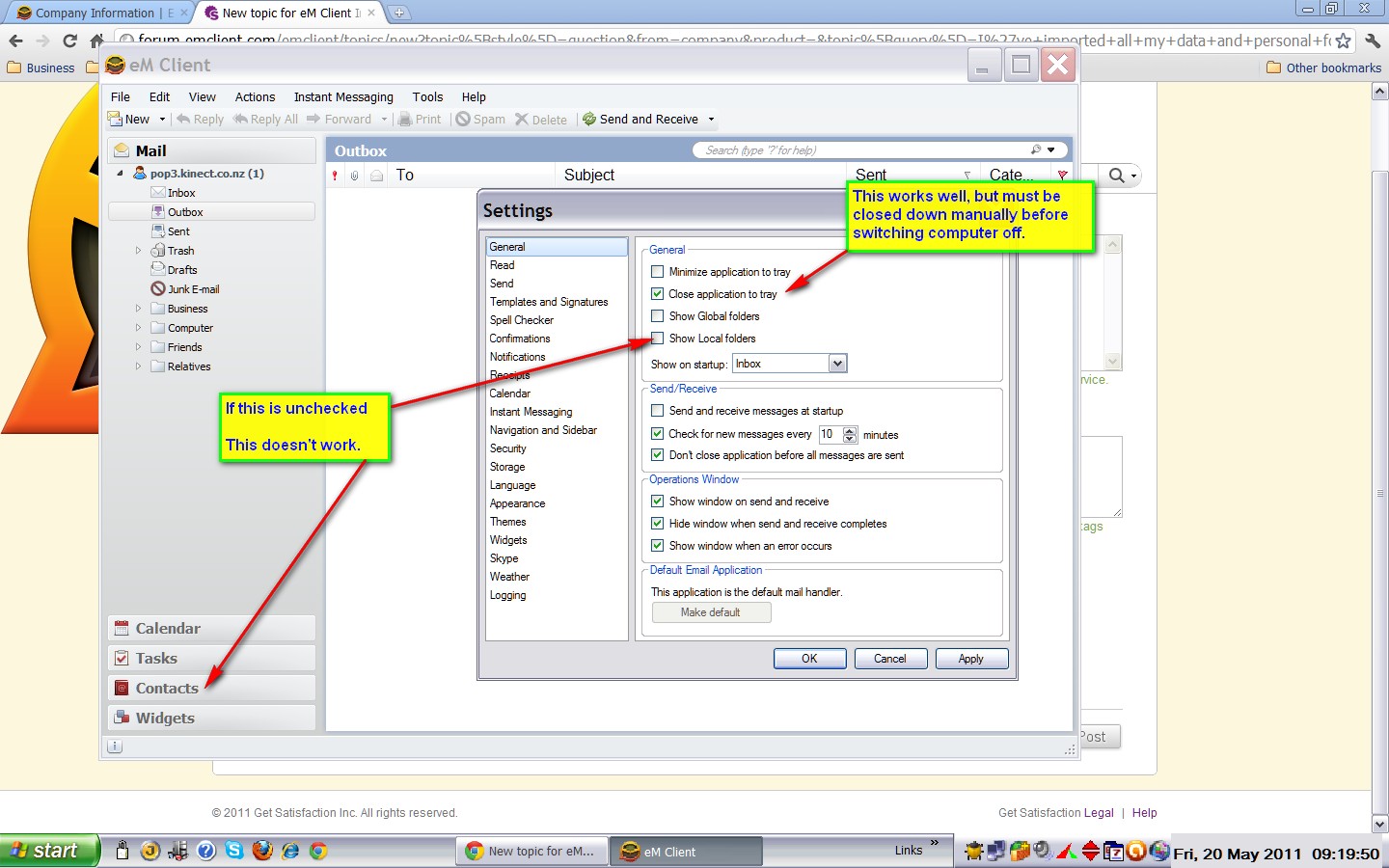Click the Chrome wrench settings icon
This screenshot has height=868, width=1389.
pyautogui.click(x=1373, y=41)
